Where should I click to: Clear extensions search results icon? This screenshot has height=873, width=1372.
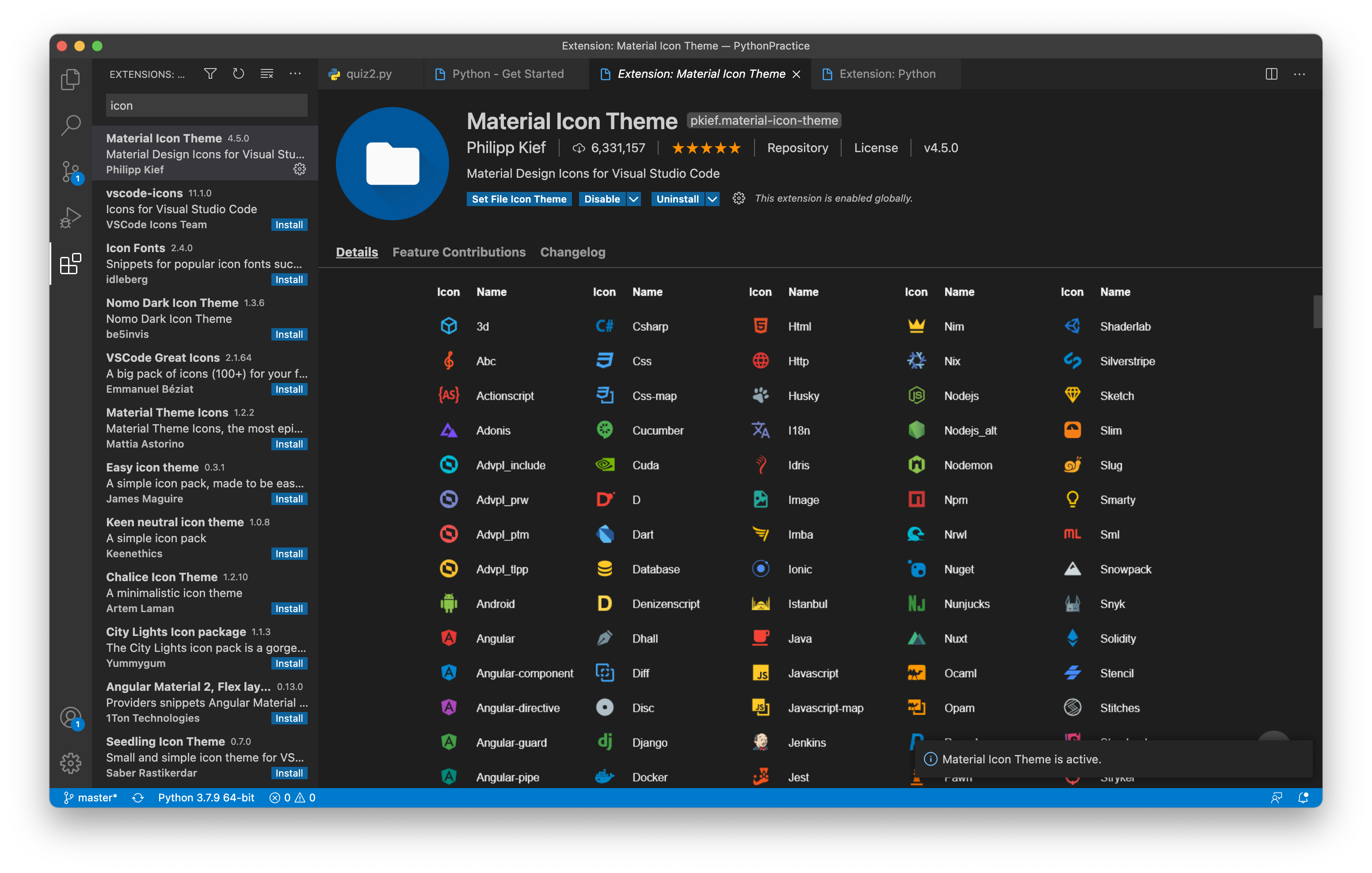[267, 73]
